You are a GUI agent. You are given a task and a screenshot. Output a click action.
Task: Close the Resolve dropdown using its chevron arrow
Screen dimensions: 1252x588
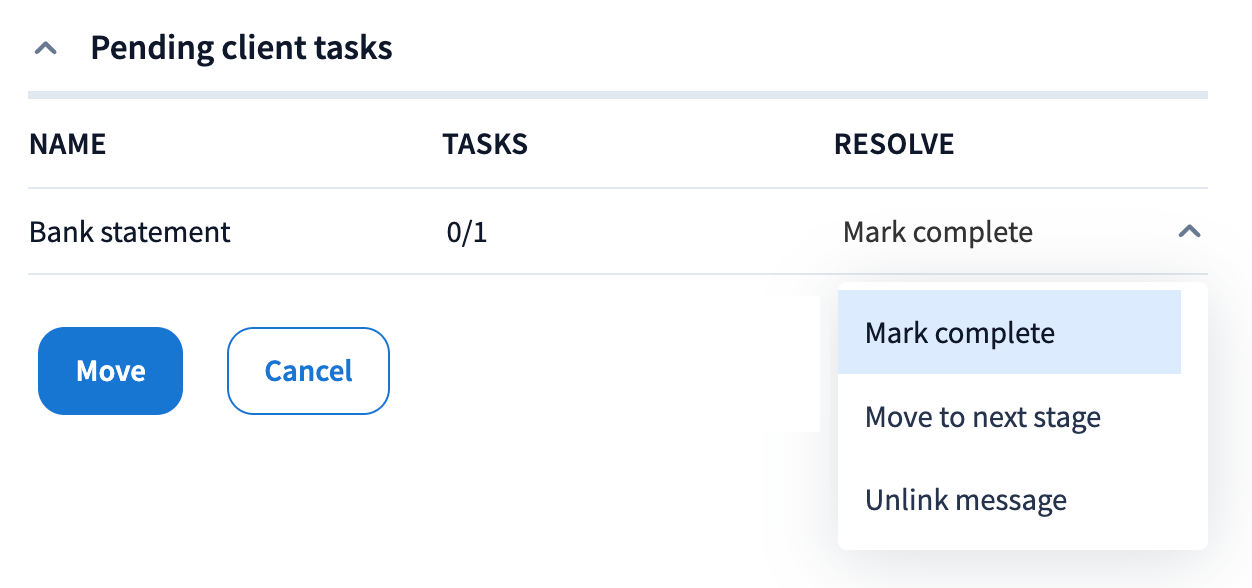click(x=1188, y=232)
